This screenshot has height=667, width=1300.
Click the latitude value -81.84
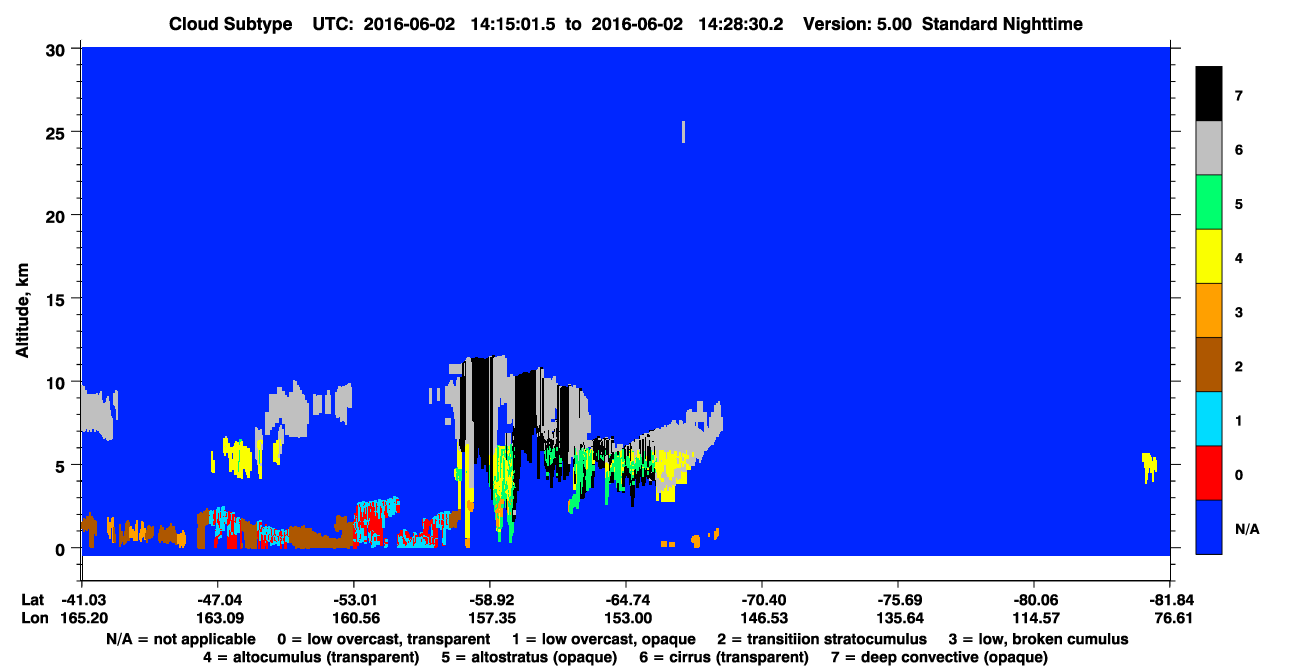(x=1170, y=600)
